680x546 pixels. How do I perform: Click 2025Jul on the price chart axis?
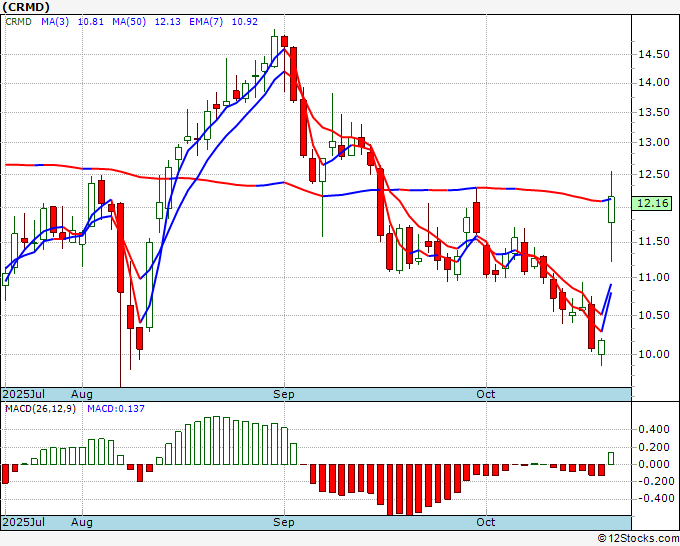click(x=24, y=394)
